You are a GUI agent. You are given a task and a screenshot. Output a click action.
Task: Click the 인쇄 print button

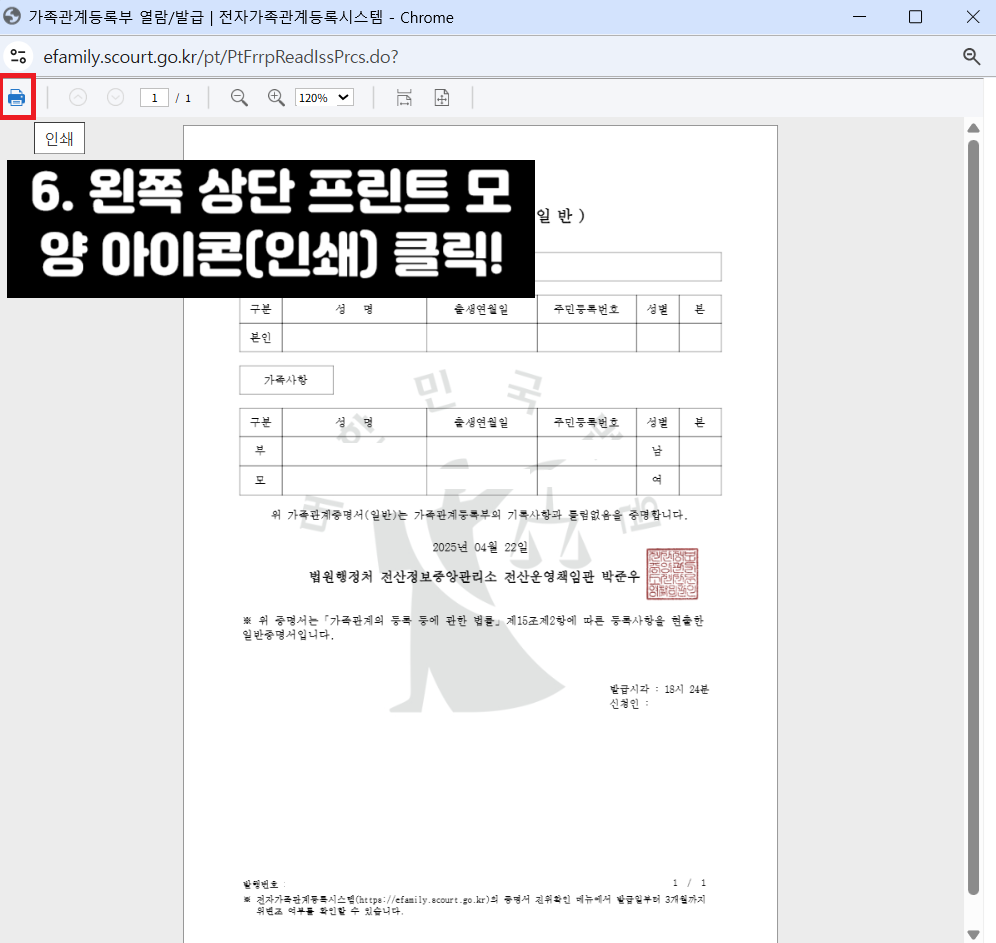click(x=58, y=138)
